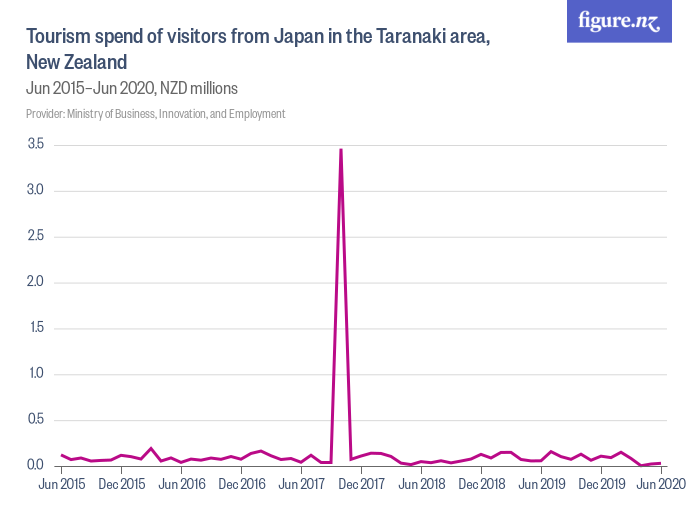Click the Dec 2015 x-axis label

point(122,484)
